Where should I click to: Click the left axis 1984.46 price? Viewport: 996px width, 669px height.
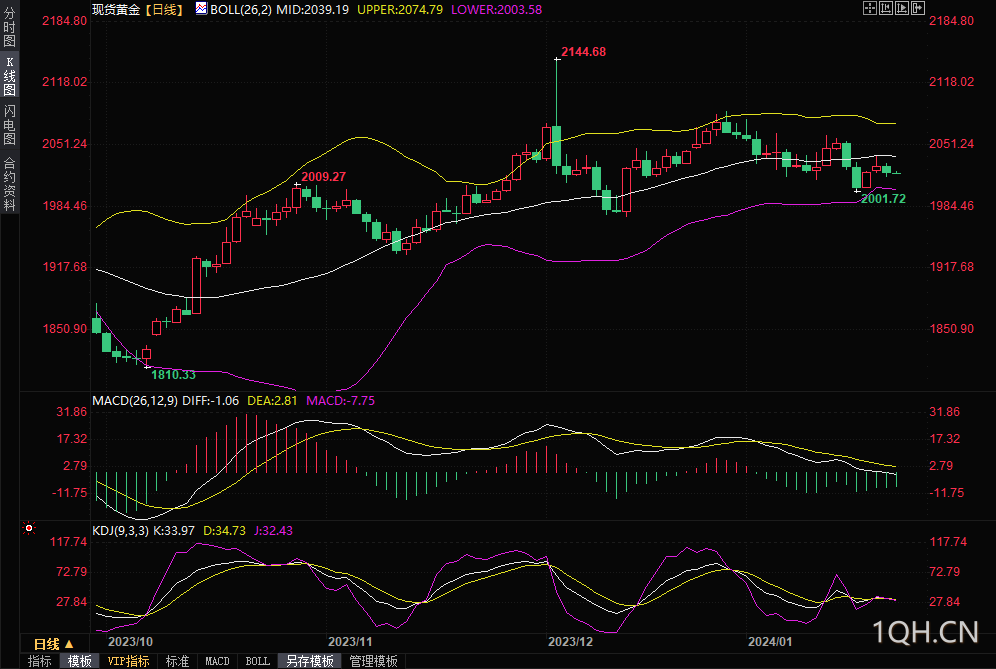(x=65, y=205)
